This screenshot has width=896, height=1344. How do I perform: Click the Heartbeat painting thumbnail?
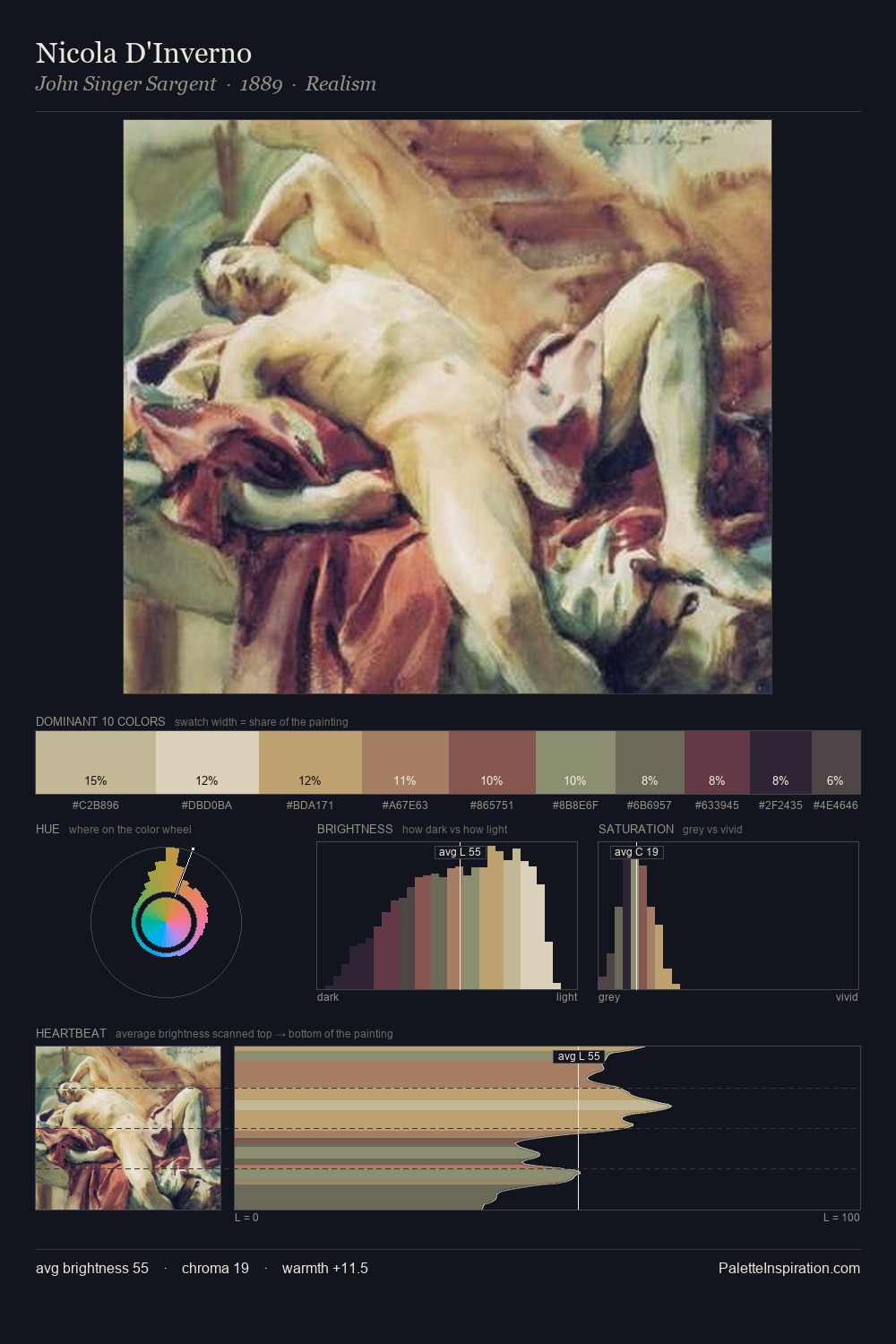tap(128, 1128)
